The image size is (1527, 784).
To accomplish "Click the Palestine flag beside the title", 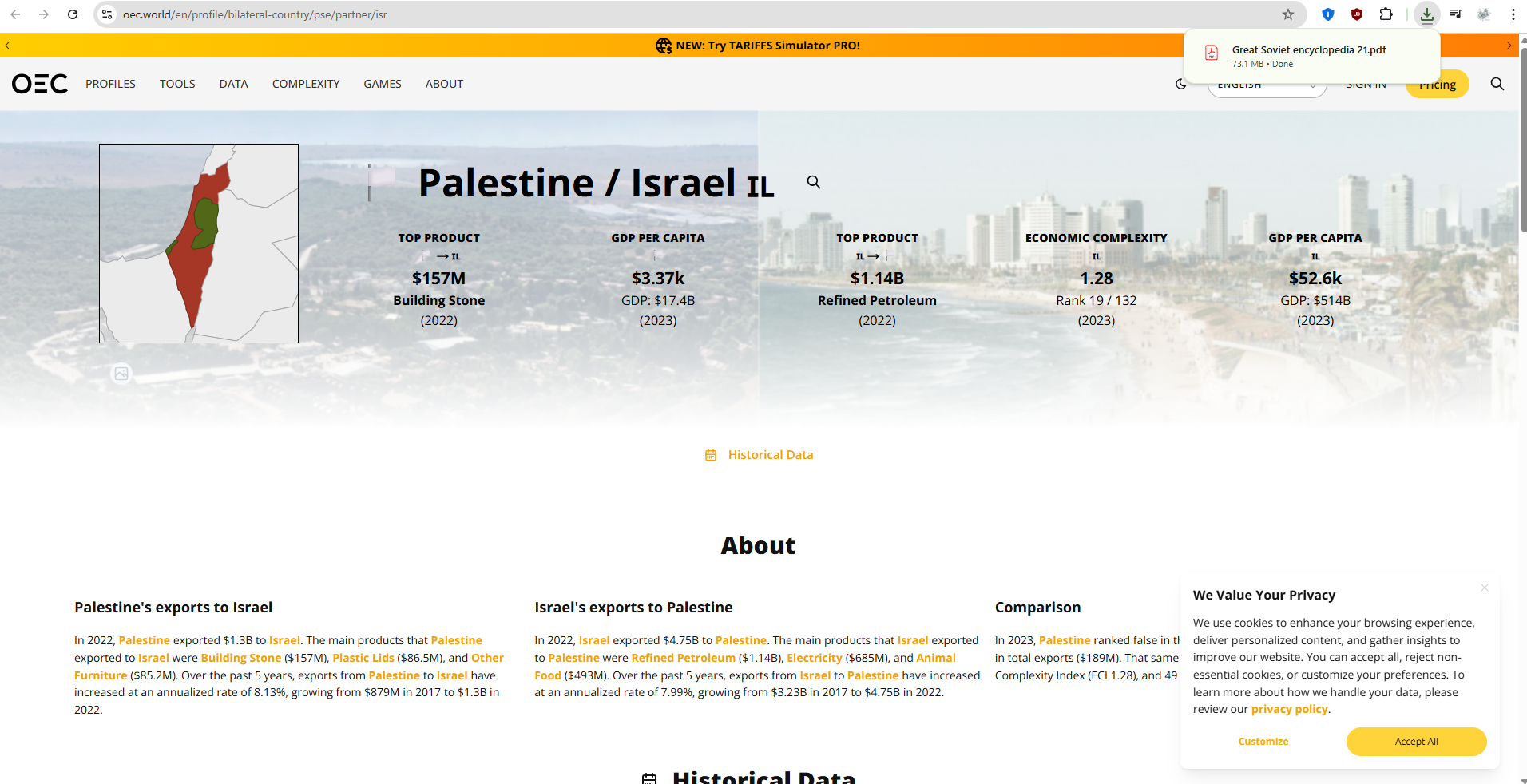I will [x=381, y=183].
